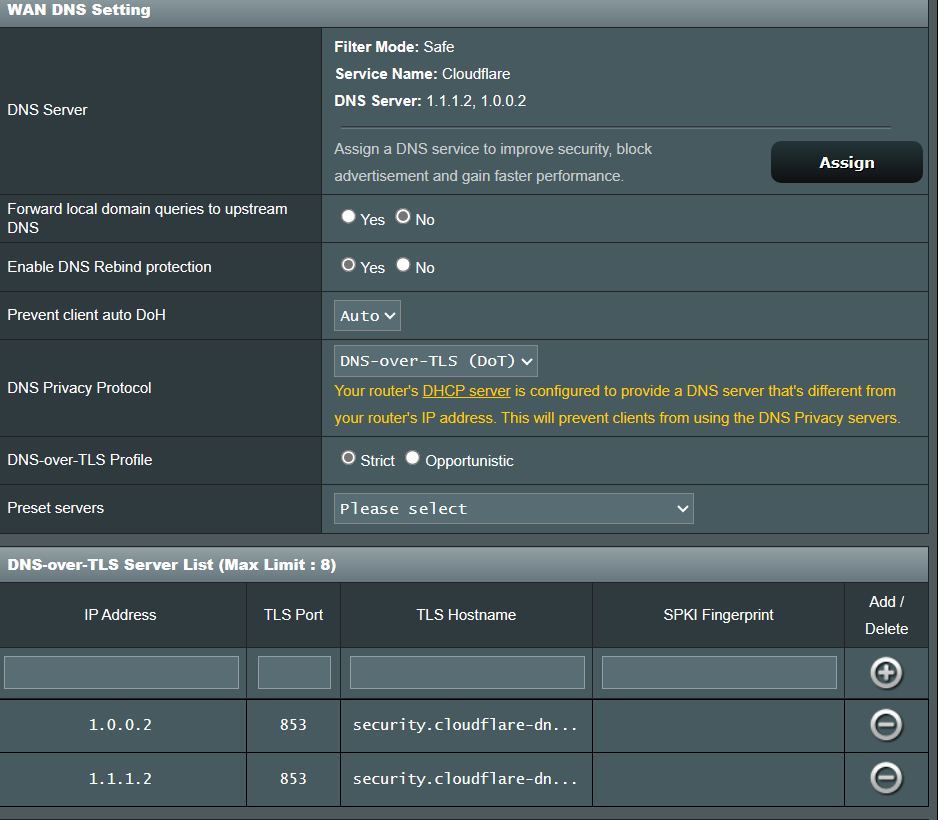Click the 1.1.1.2 IP address cell

tap(120, 778)
